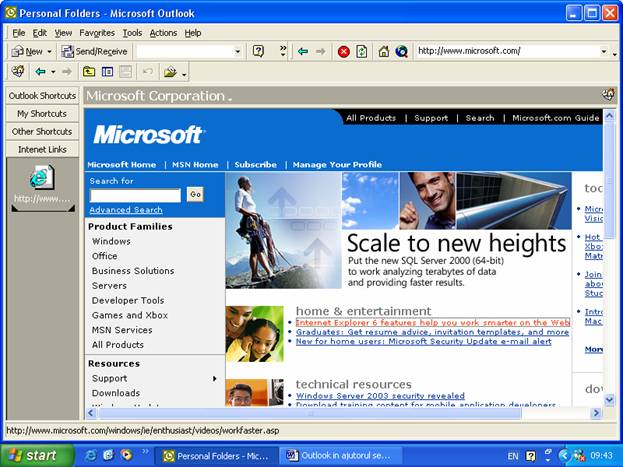The image size is (623, 467).
Task: Click the web toolbar Back arrow
Action: (303, 51)
